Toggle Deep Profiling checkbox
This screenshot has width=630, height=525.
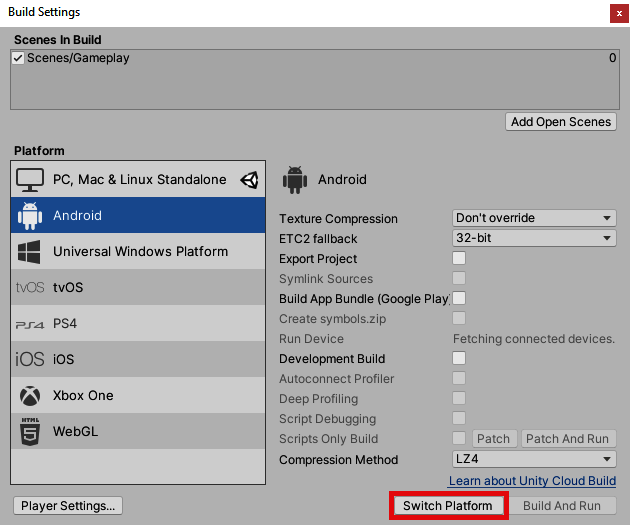[x=459, y=398]
